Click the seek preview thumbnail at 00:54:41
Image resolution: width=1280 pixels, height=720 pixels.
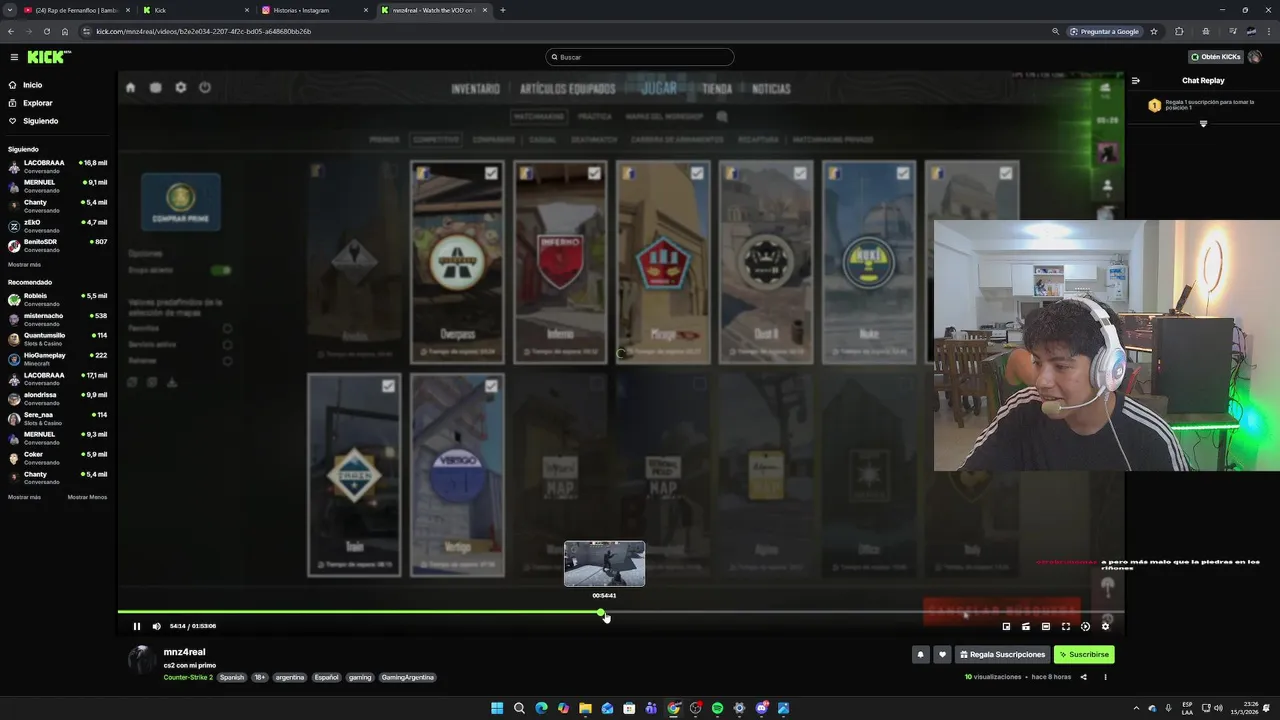(x=604, y=564)
